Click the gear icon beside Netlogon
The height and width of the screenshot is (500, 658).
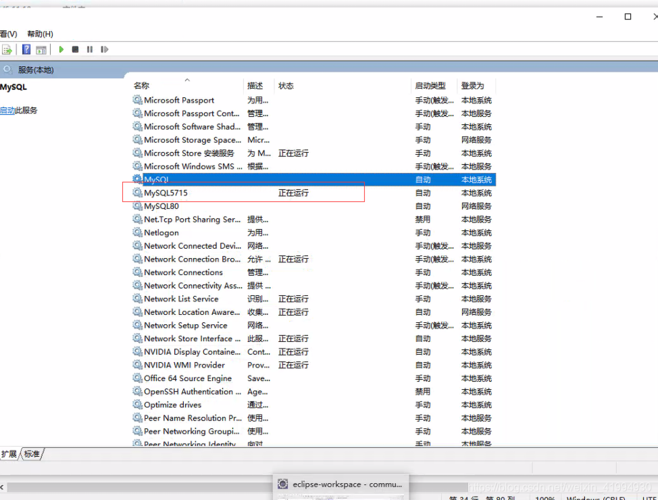point(137,233)
